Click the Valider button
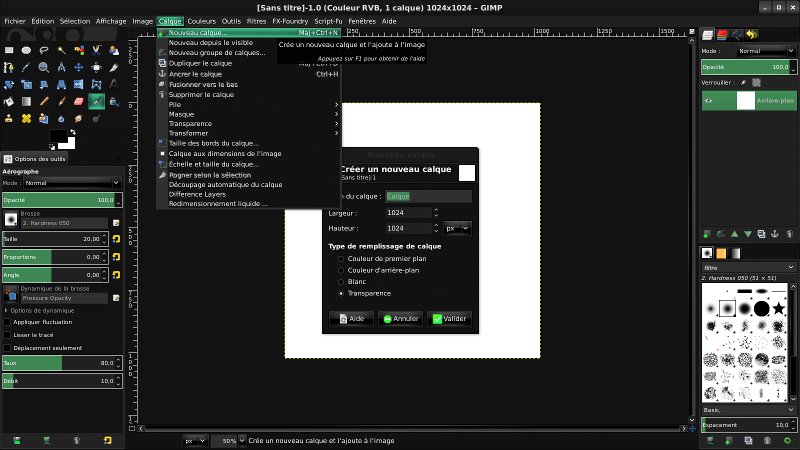Screen dimensions: 800x450 coord(449,318)
